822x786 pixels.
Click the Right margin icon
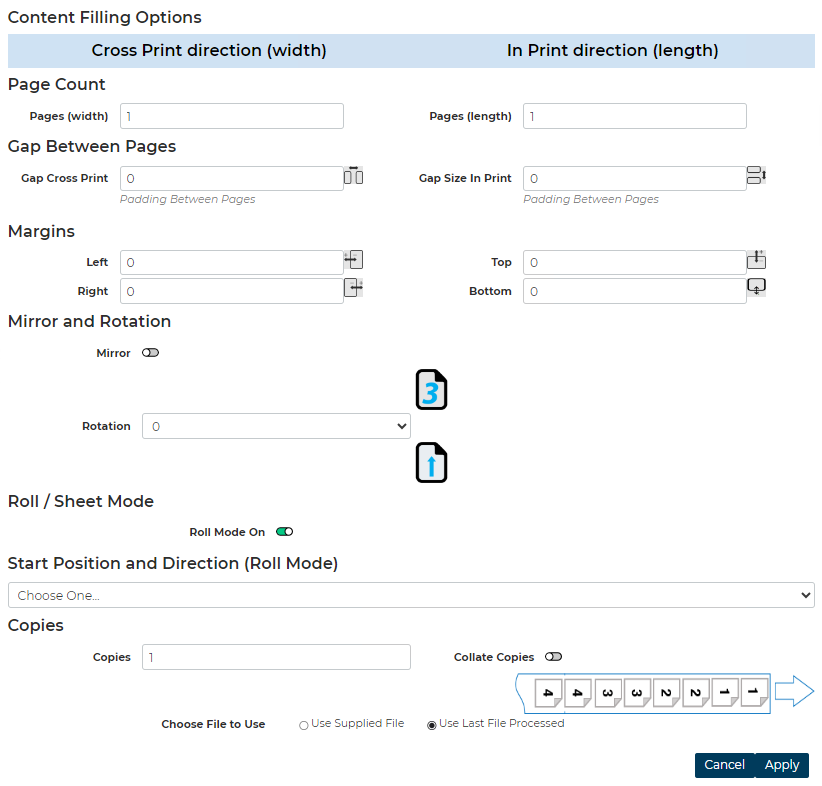[x=353, y=288]
